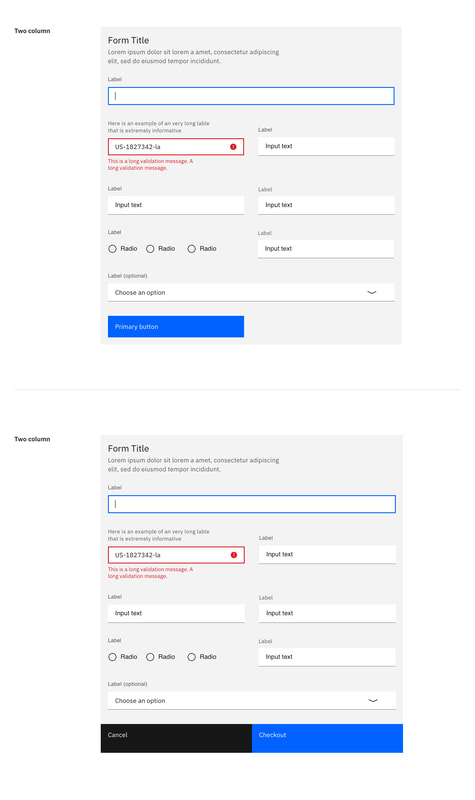
Task: Click the chevron arrow of the top dropdown
Action: coord(372,292)
